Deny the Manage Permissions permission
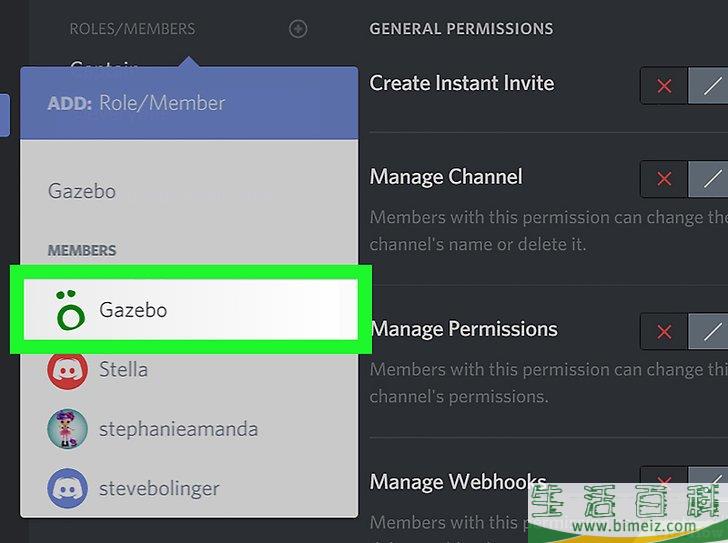 tap(664, 331)
